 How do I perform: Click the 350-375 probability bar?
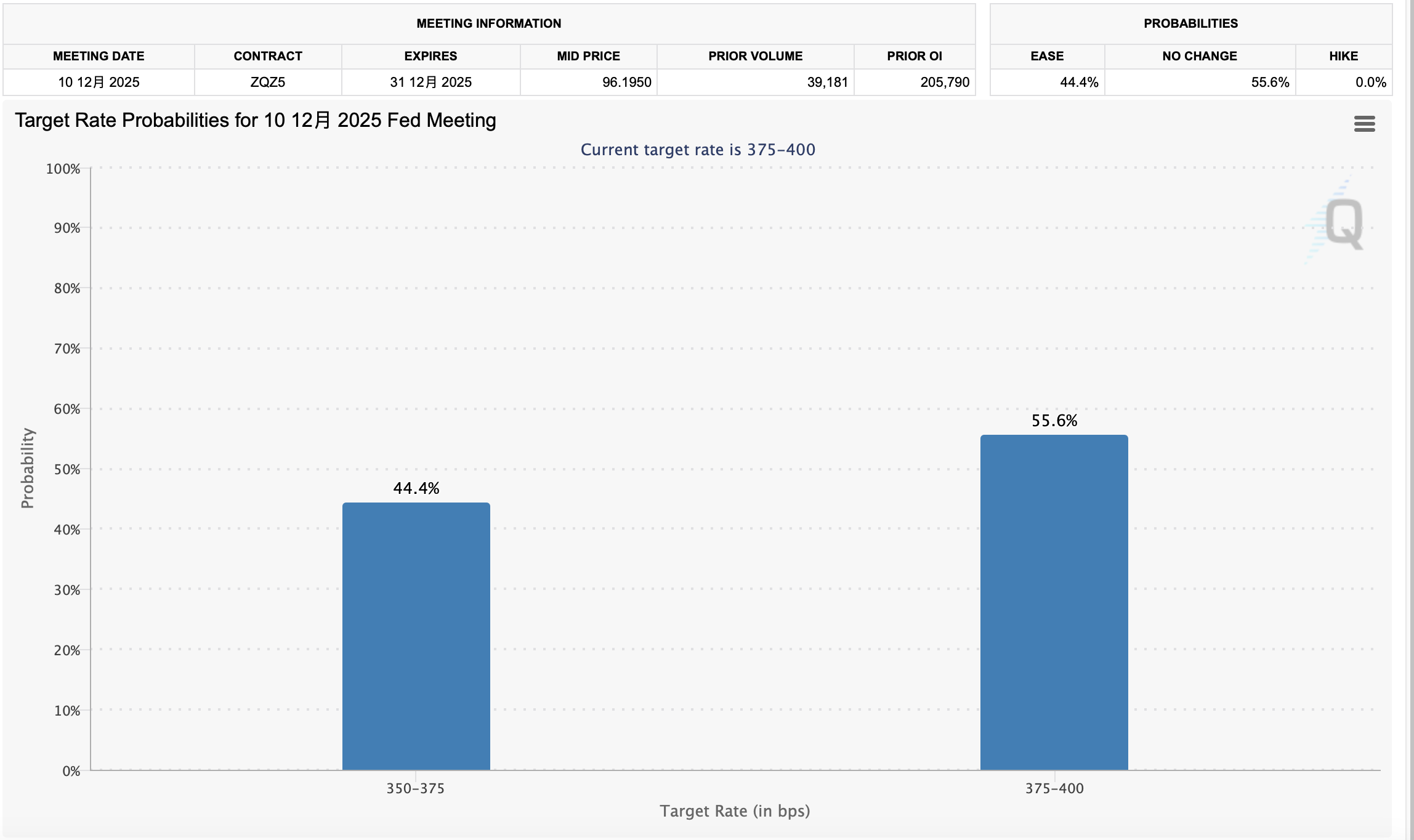pyautogui.click(x=416, y=636)
